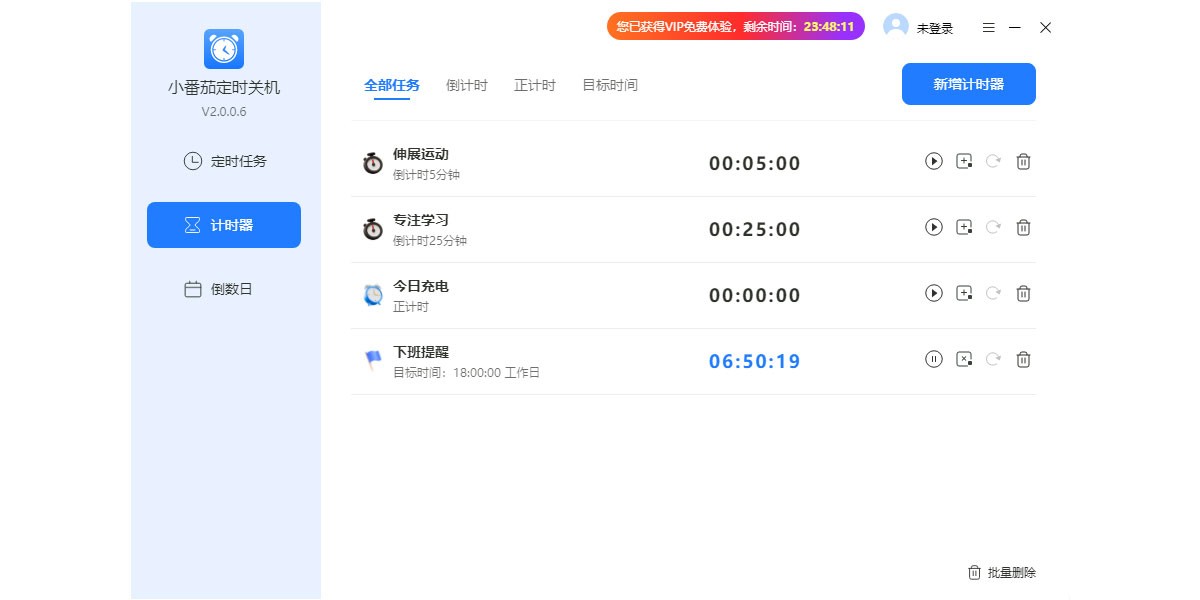Image resolution: width=1200 pixels, height=600 pixels.
Task: Click 批量删除 to batch delete timers
Action: 1010,572
